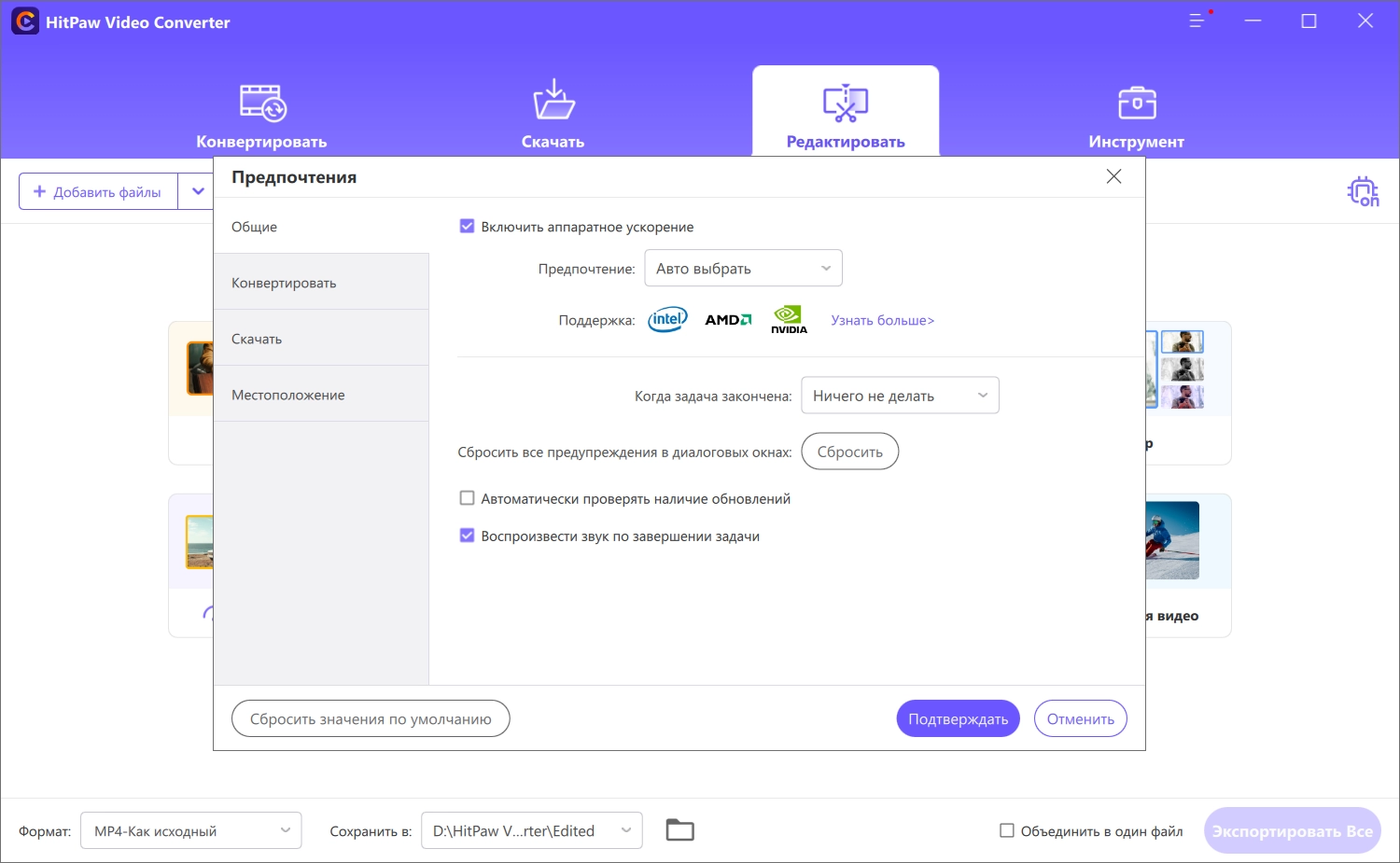
Task: Select Местоположение in preferences sidebar
Action: pyautogui.click(x=321, y=394)
